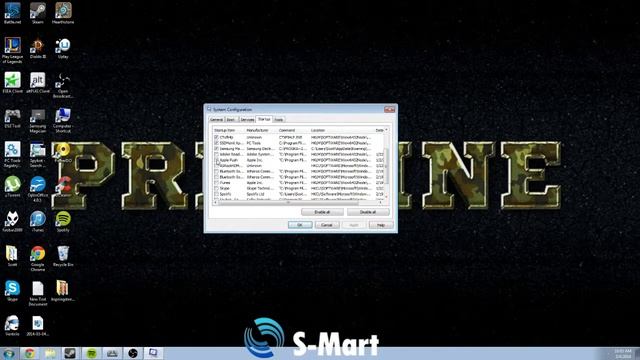640x360 pixels.
Task: Open the iTunes desktop shortcut
Action: tap(38, 222)
